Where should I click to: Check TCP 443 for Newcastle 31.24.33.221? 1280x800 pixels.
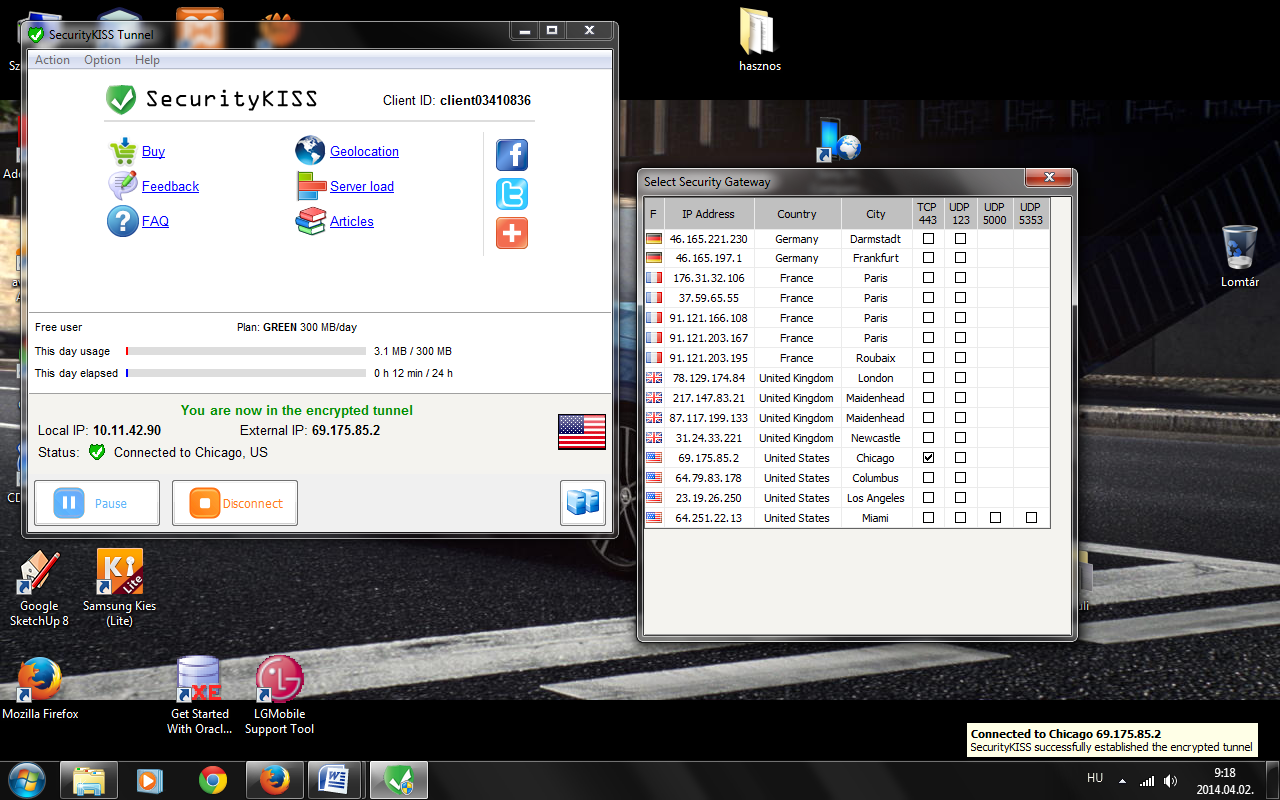pyautogui.click(x=928, y=438)
